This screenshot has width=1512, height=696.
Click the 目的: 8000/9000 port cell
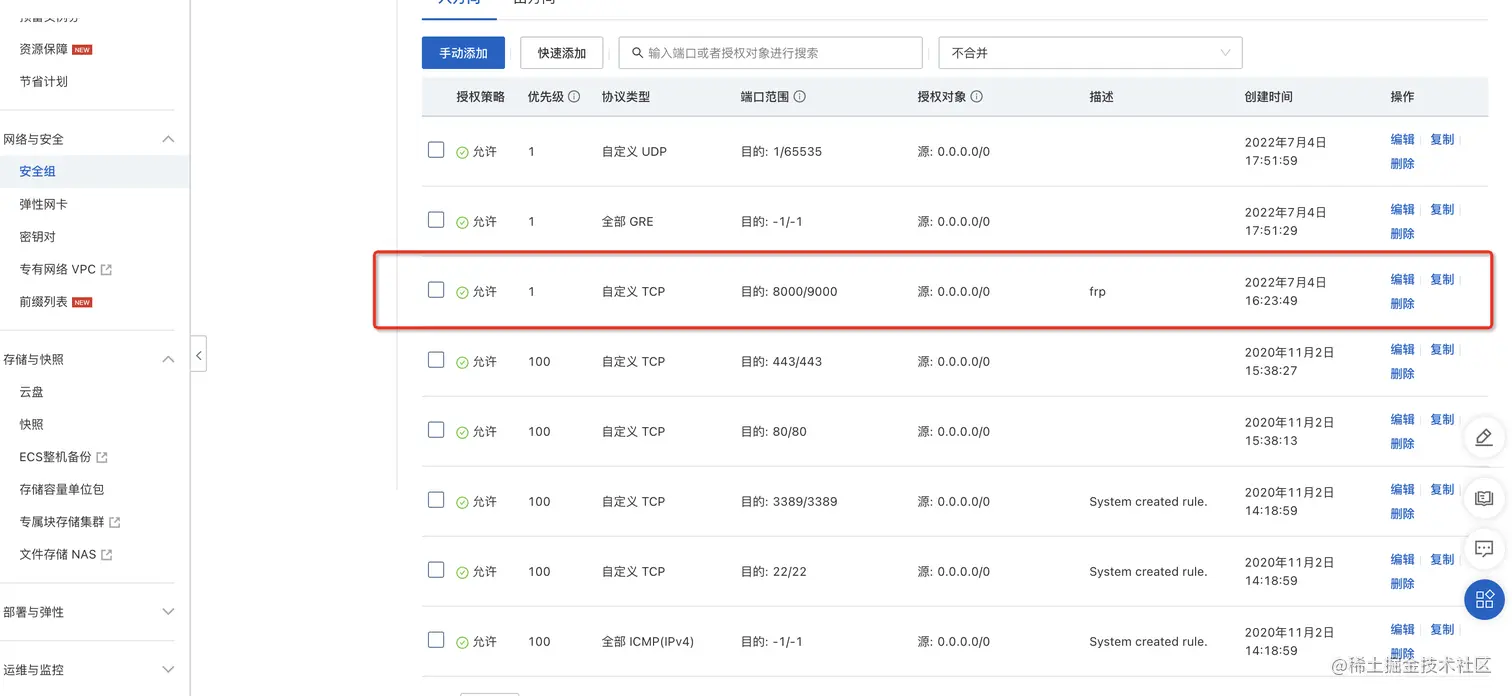click(x=789, y=292)
